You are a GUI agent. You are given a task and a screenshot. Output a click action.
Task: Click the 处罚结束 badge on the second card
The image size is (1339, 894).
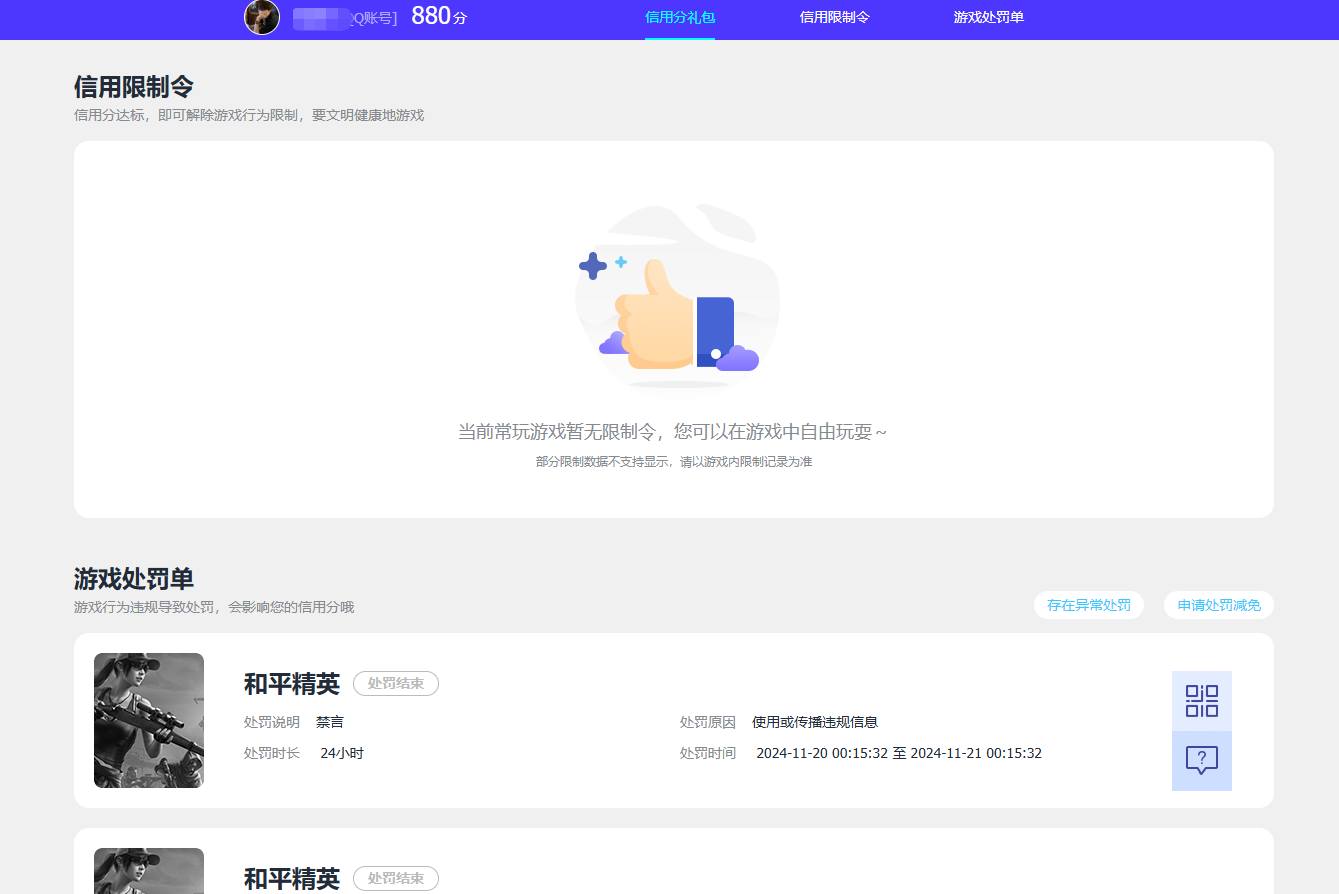[396, 878]
